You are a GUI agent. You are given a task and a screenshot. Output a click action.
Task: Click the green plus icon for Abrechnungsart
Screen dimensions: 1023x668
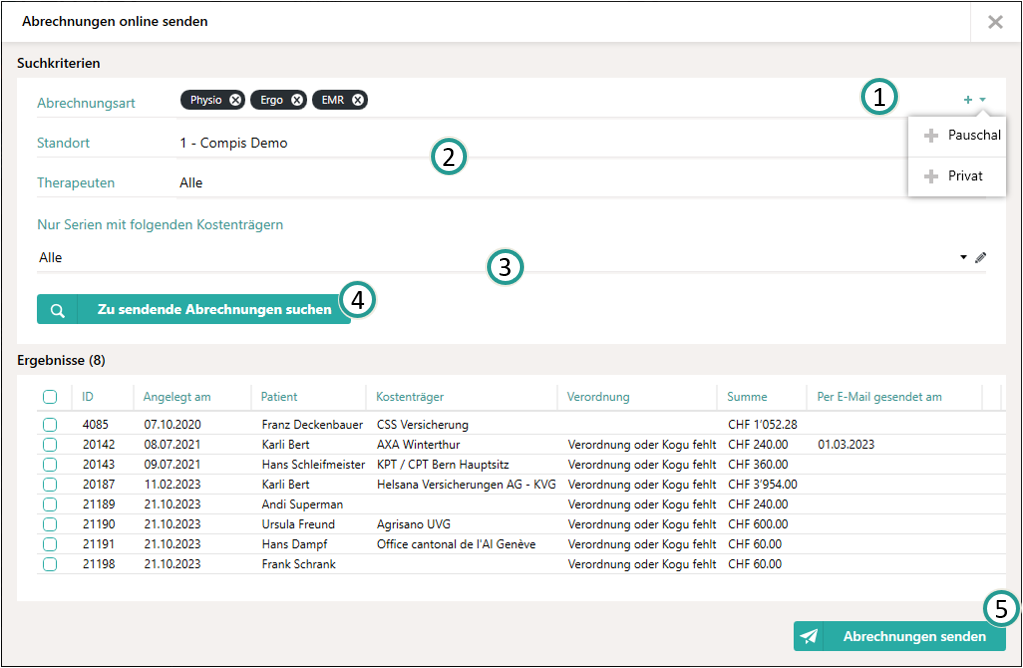967,100
